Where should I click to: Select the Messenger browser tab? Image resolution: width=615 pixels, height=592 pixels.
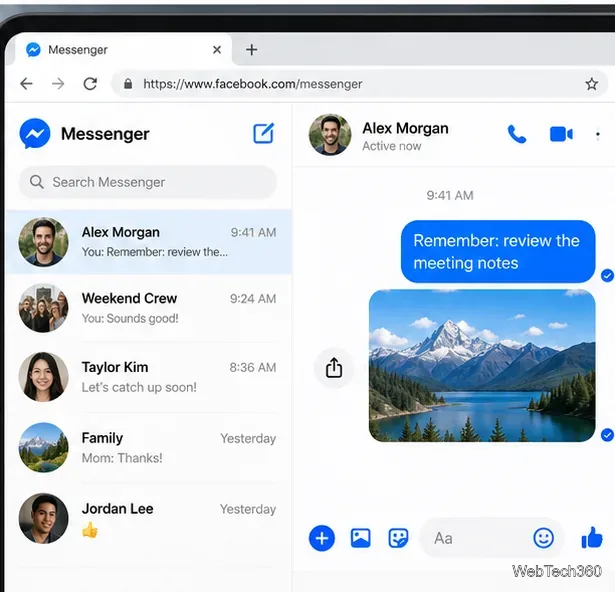click(123, 50)
